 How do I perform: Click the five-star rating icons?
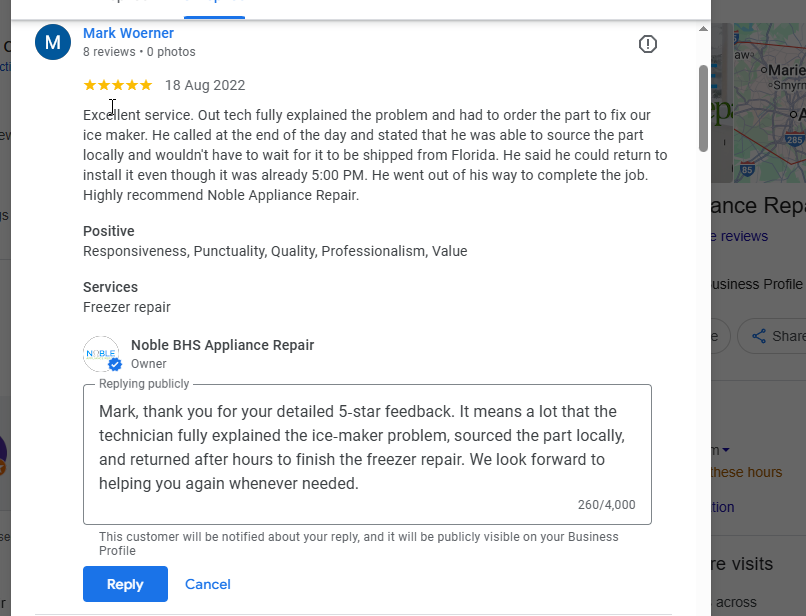point(118,85)
